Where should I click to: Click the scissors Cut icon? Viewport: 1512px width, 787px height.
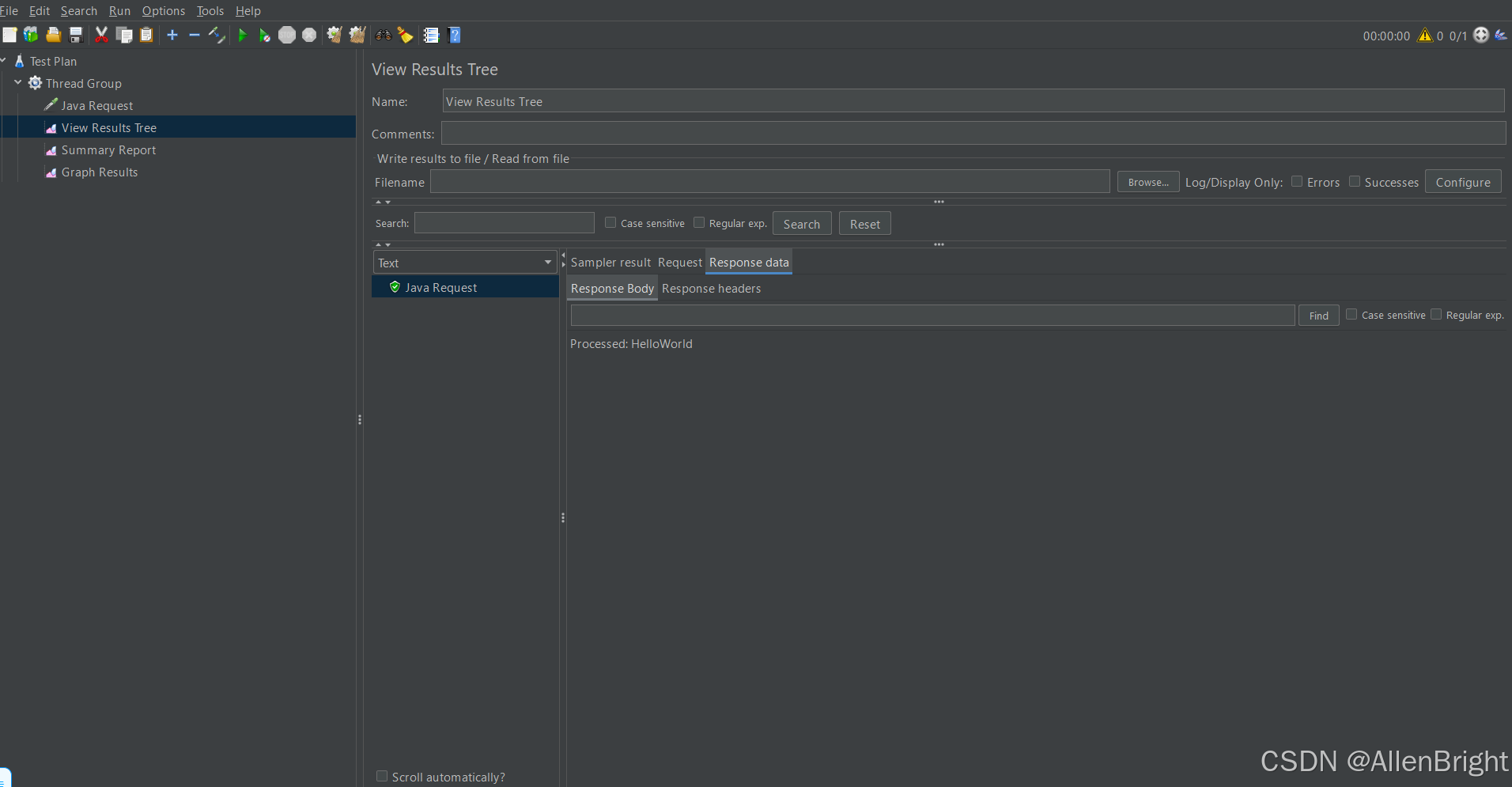[101, 35]
